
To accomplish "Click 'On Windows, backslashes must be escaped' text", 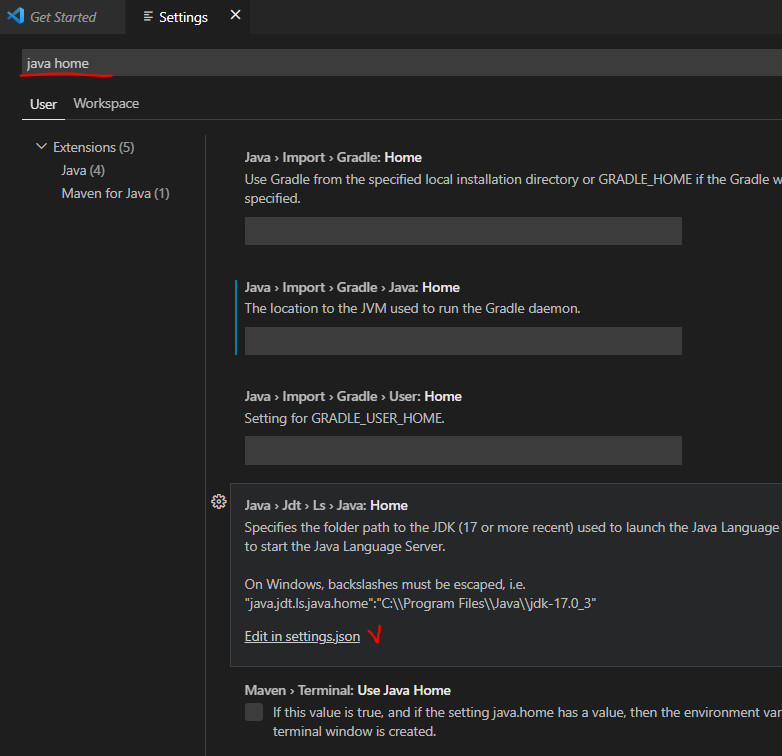I will click(385, 584).
